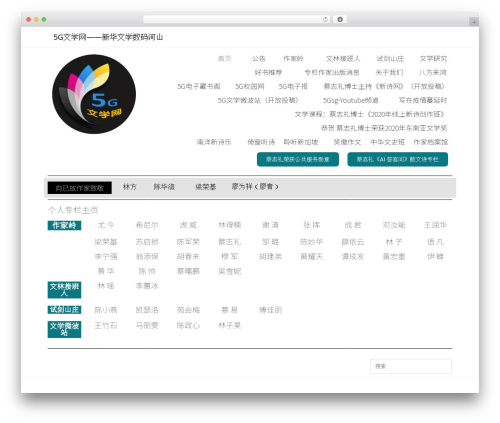The image size is (500, 423).
Task: Open the 聆听新加坡 menu item
Action: [301, 142]
